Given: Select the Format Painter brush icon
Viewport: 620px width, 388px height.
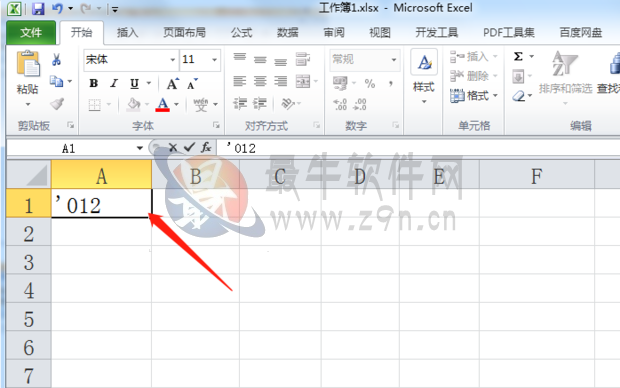Looking at the screenshot, I should pos(57,104).
